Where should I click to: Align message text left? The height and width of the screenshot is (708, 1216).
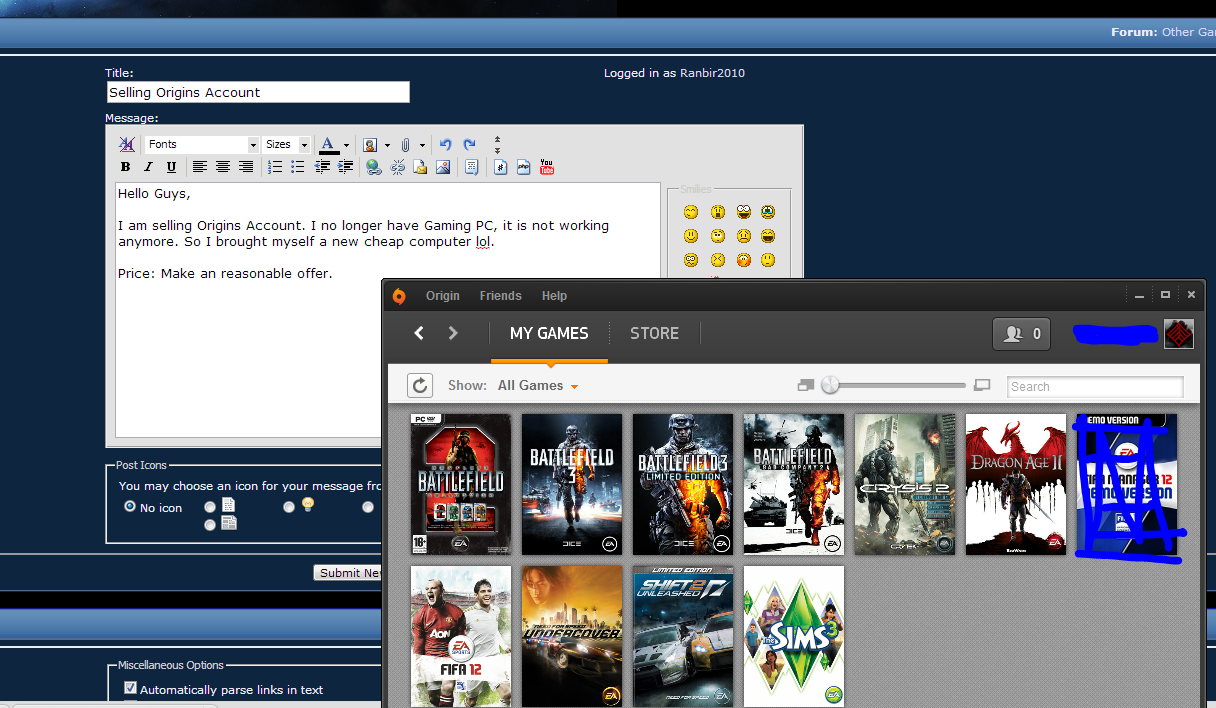pos(200,167)
